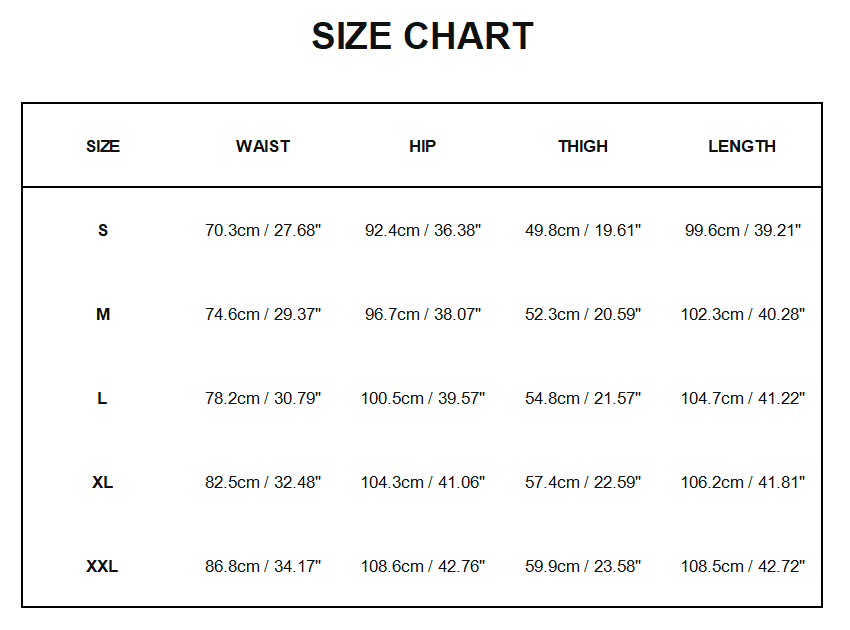The width and height of the screenshot is (850, 630).
Task: Click the XXL size row label
Action: tap(103, 566)
